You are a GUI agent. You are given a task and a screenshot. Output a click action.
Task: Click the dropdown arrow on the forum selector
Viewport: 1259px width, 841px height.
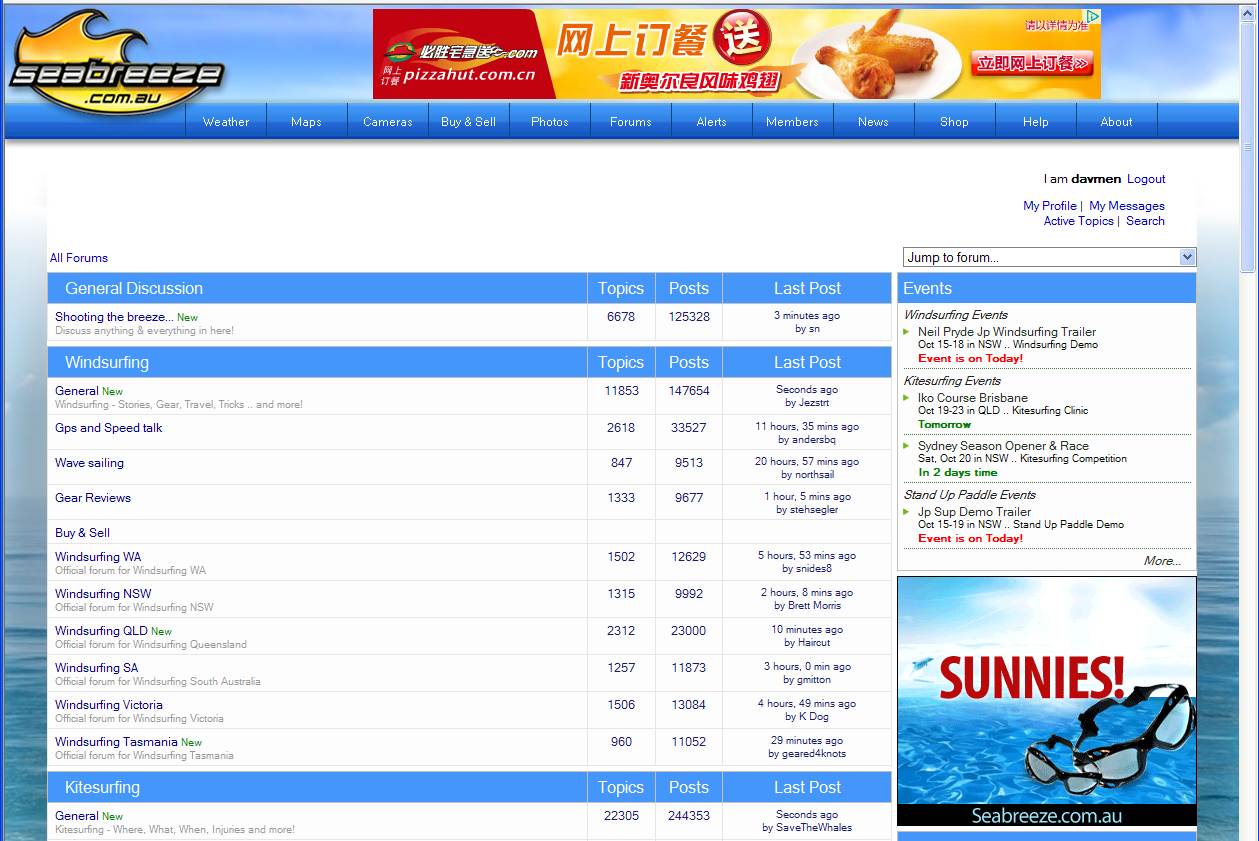1187,257
